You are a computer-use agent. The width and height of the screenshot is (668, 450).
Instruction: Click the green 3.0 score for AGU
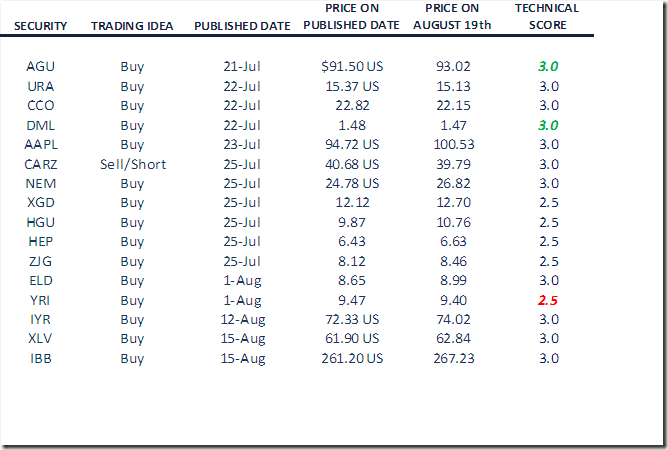tap(547, 66)
